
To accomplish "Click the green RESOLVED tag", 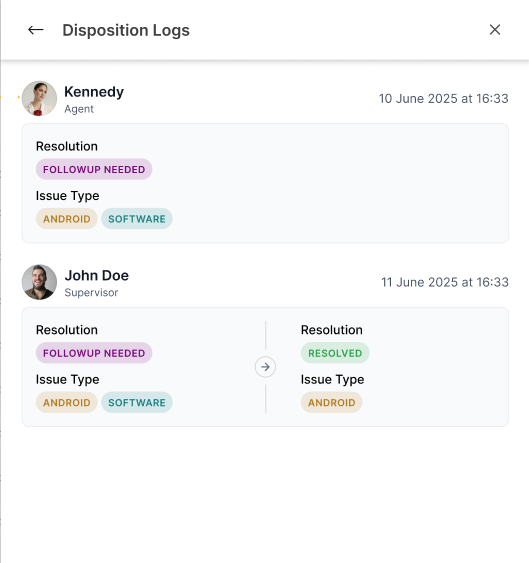I will pyautogui.click(x=335, y=353).
